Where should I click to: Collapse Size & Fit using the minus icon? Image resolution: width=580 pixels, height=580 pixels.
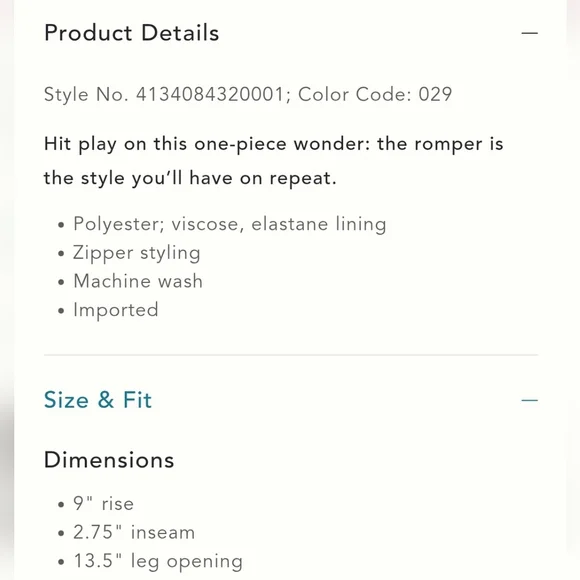(529, 400)
